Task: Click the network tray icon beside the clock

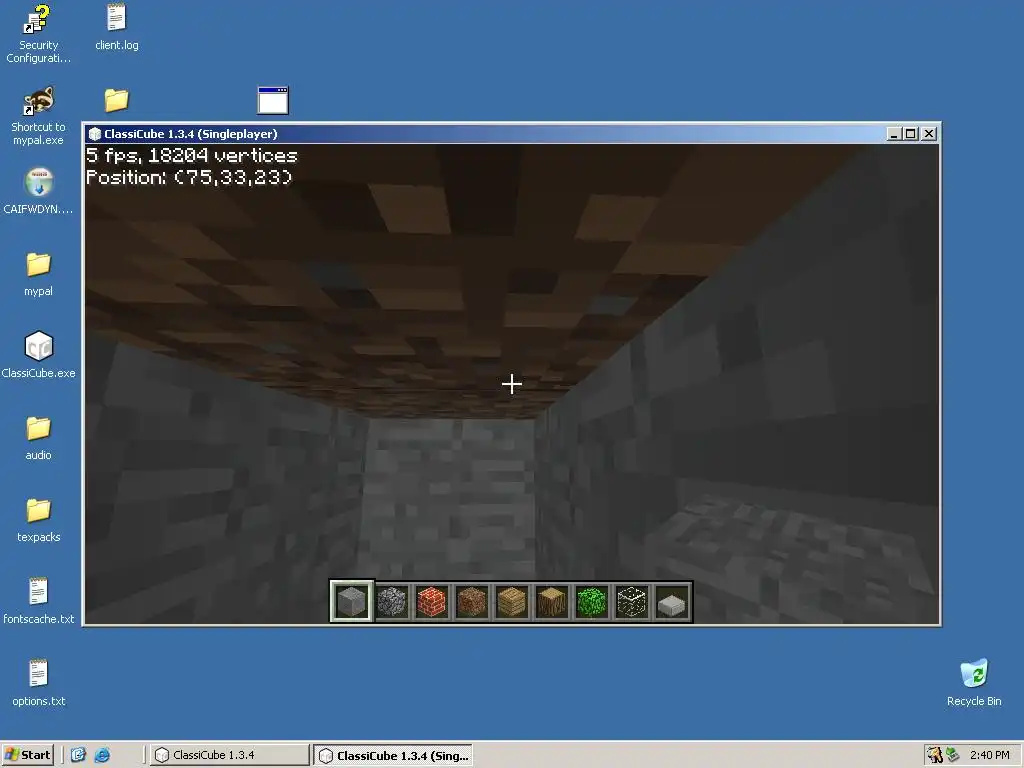Action: (x=953, y=755)
